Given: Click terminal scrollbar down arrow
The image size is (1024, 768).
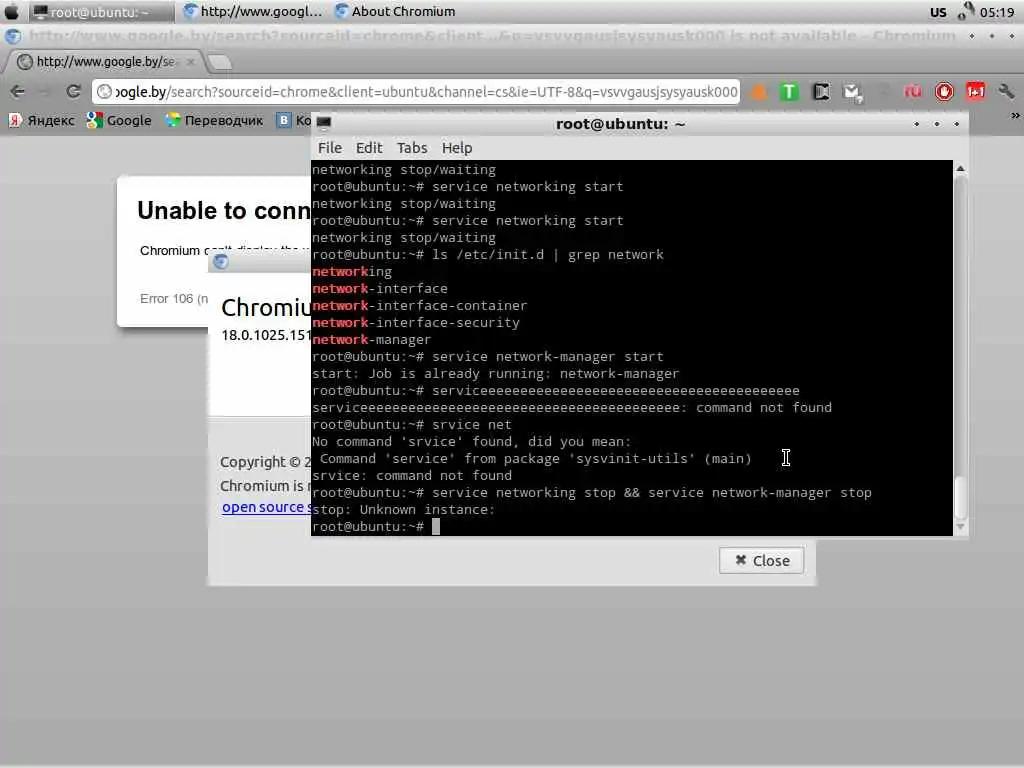Looking at the screenshot, I should (x=960, y=526).
